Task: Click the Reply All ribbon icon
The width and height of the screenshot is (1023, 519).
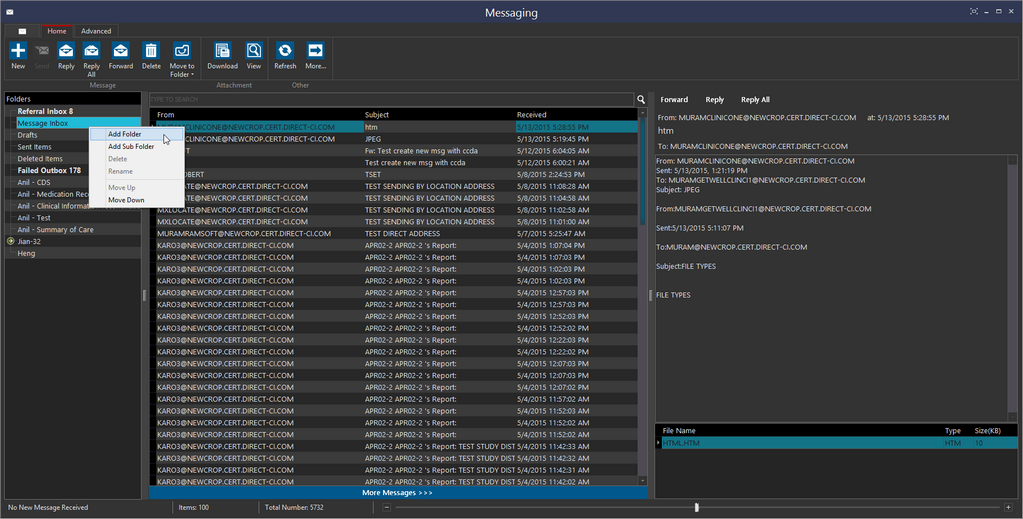Action: [91, 51]
